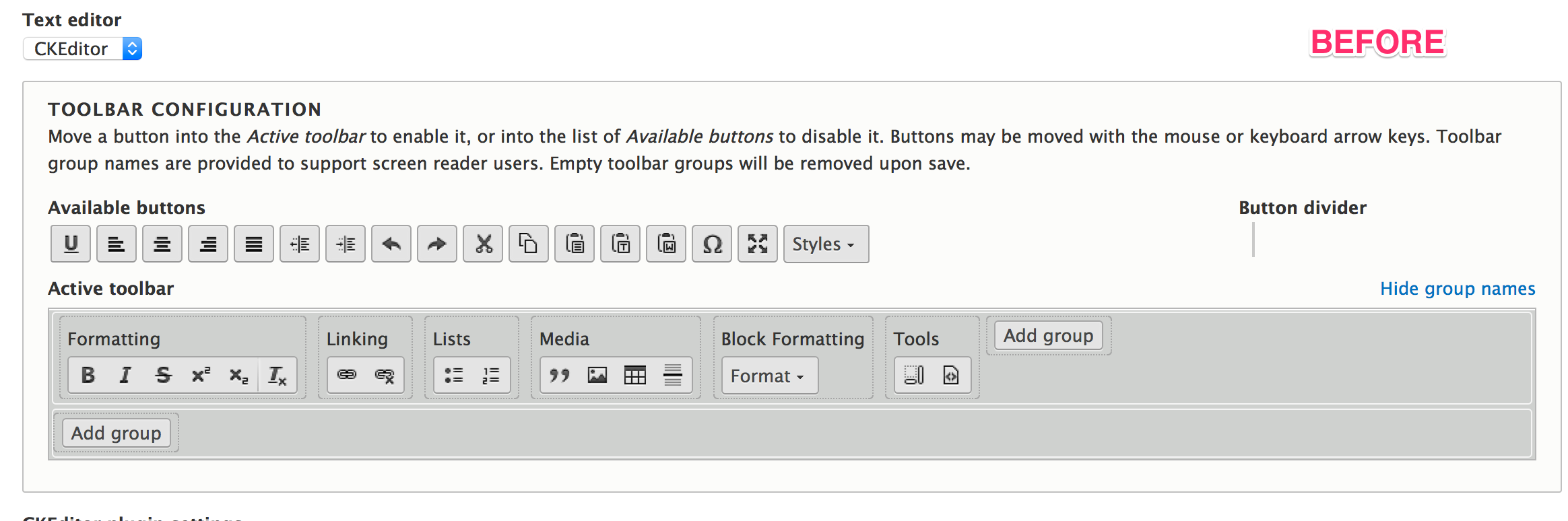Click the Hide group names link

point(1457,288)
